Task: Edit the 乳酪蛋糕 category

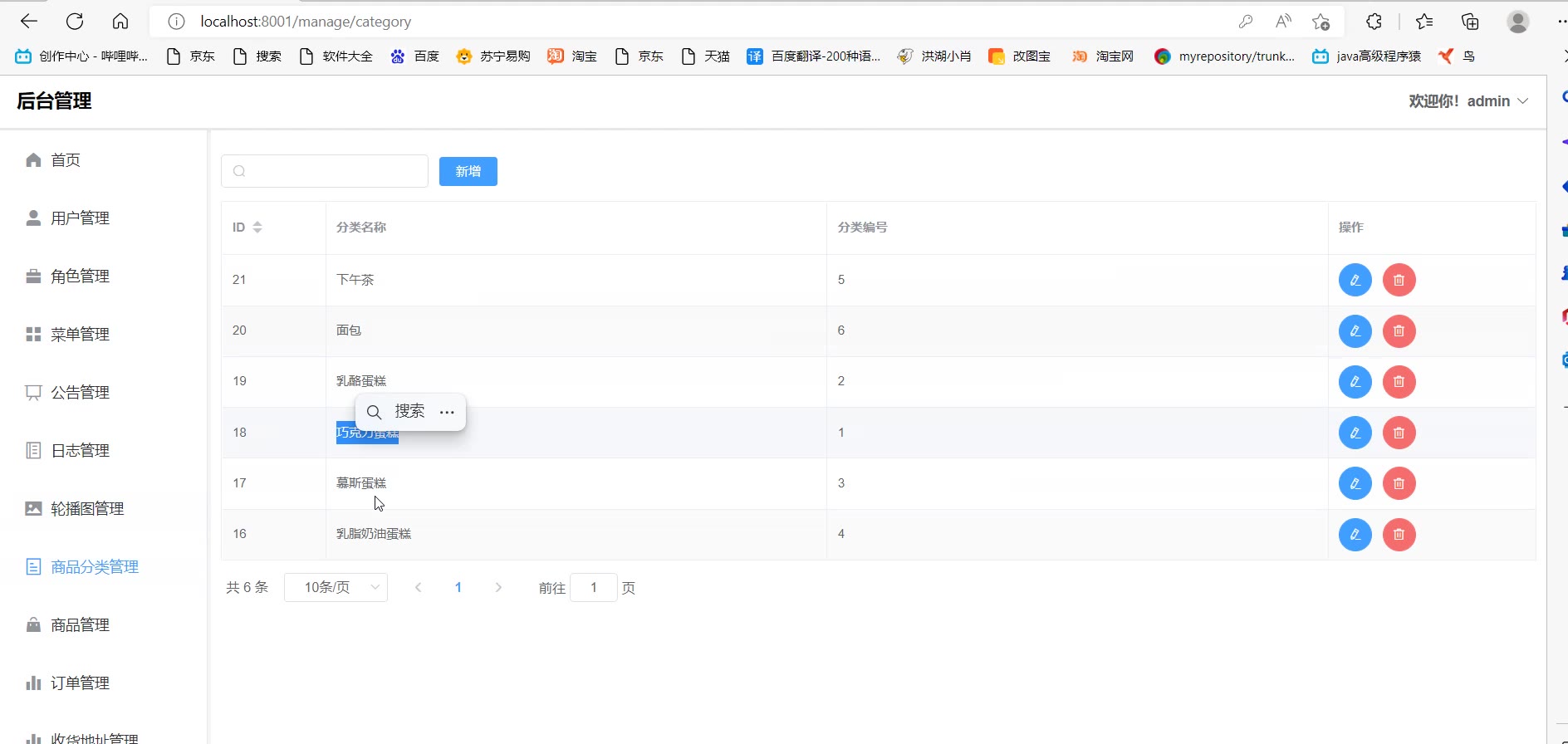Action: (x=1355, y=382)
